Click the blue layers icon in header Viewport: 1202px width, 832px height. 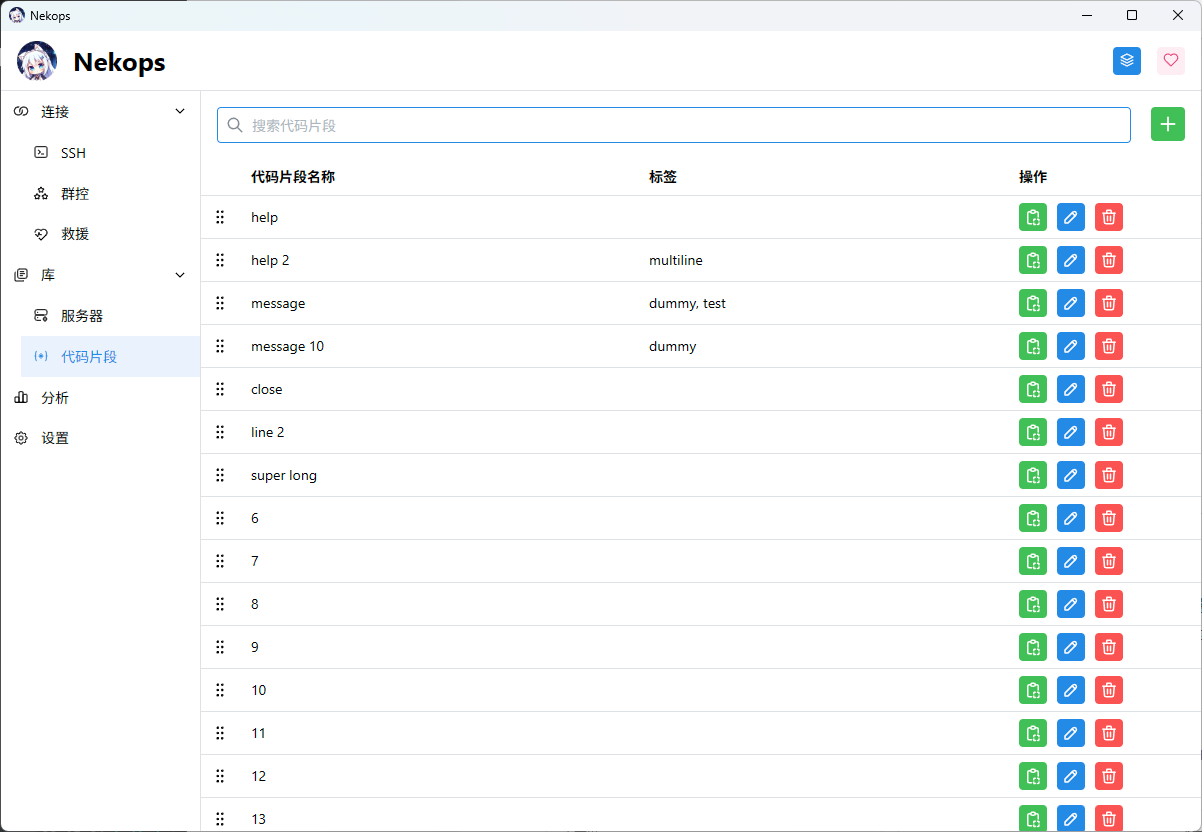click(1126, 61)
